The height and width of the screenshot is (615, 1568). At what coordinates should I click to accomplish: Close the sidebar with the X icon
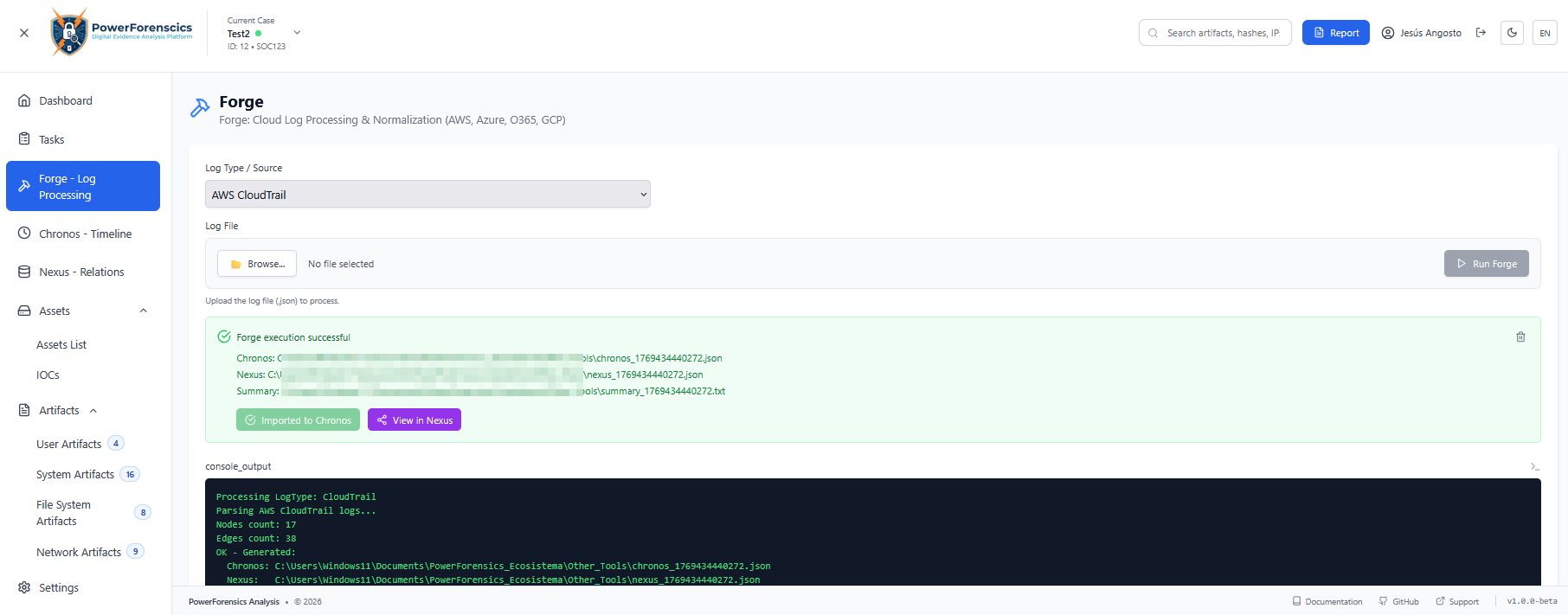point(24,33)
